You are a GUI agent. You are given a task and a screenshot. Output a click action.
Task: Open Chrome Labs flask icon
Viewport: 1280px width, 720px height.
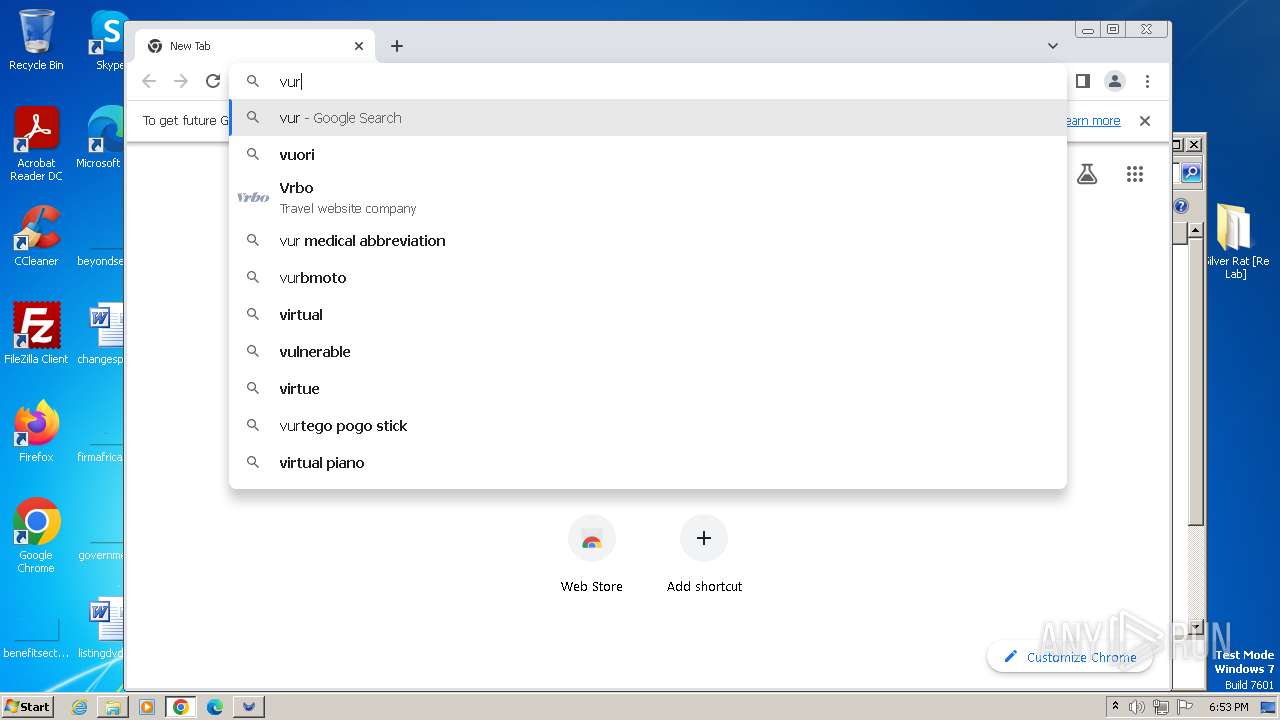1087,174
